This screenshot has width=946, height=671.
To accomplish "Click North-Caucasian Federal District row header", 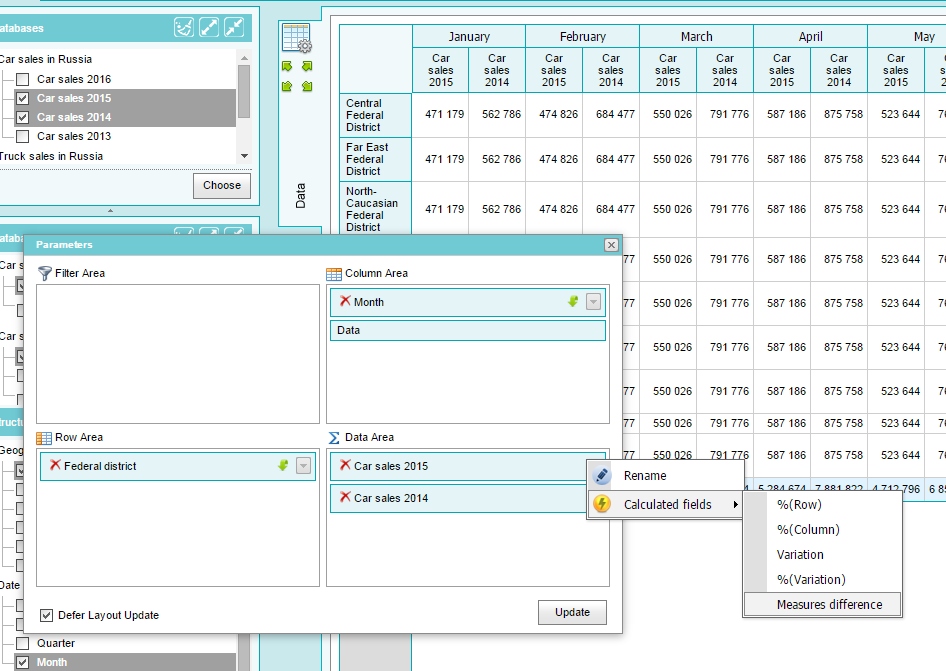I will (x=376, y=209).
